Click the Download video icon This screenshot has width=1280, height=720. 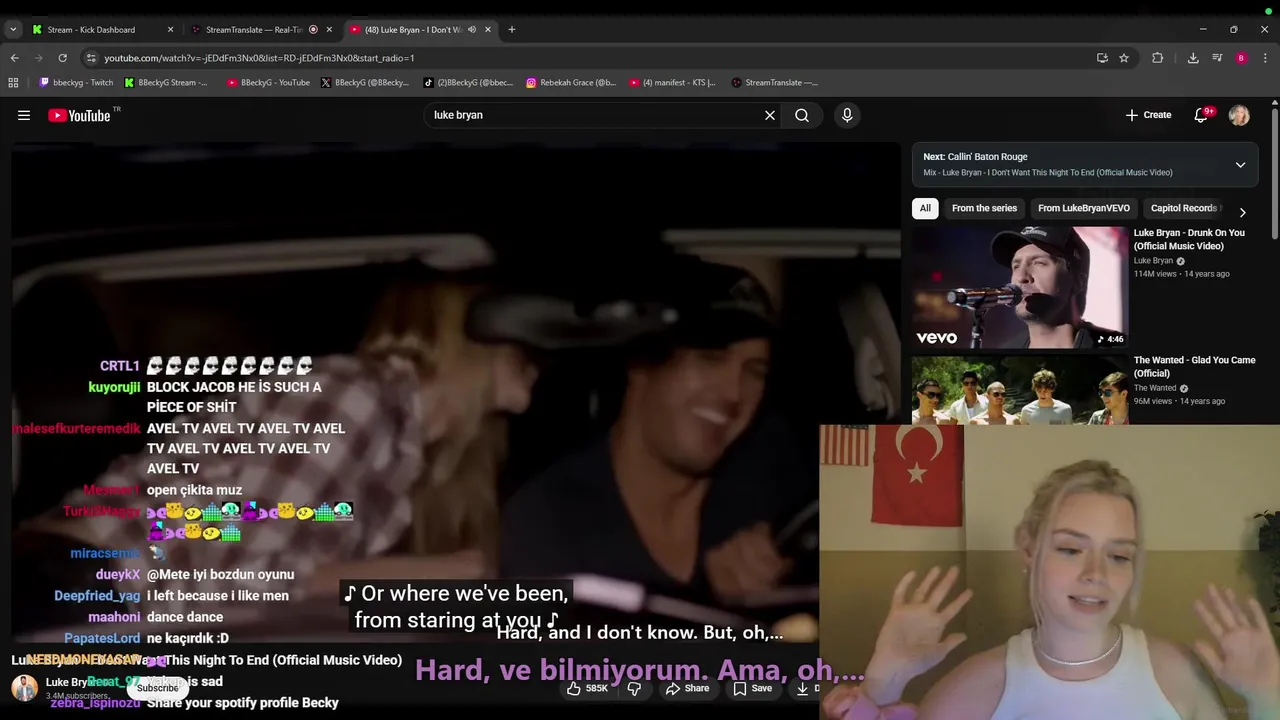[803, 688]
